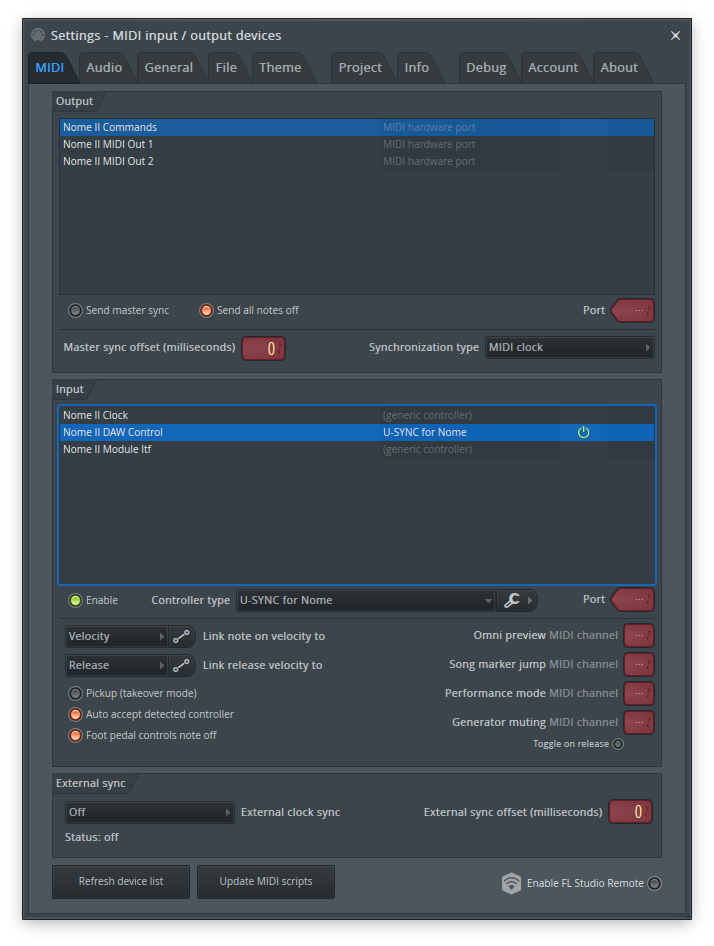Toggle Pickup (takeover mode)
714x946 pixels.
[75, 693]
